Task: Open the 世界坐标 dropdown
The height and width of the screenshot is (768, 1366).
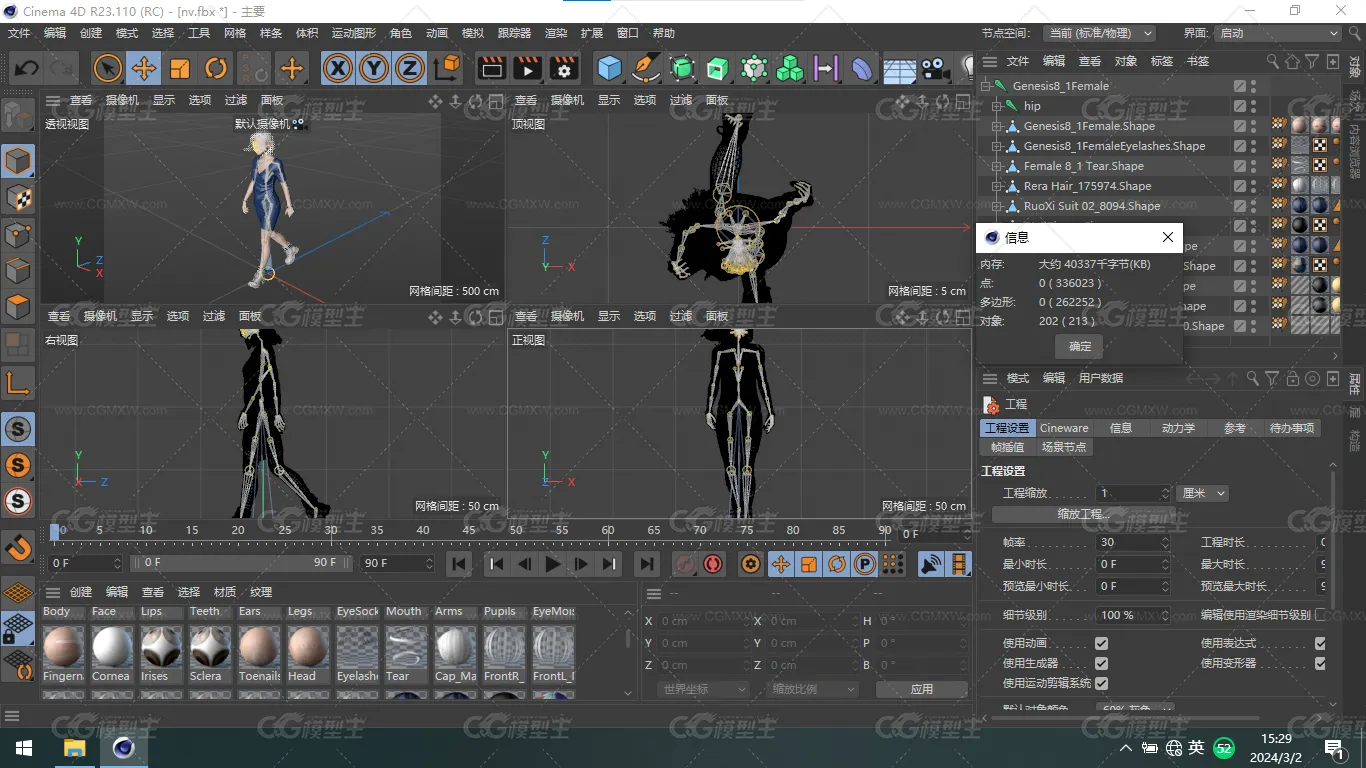Action: pos(703,689)
